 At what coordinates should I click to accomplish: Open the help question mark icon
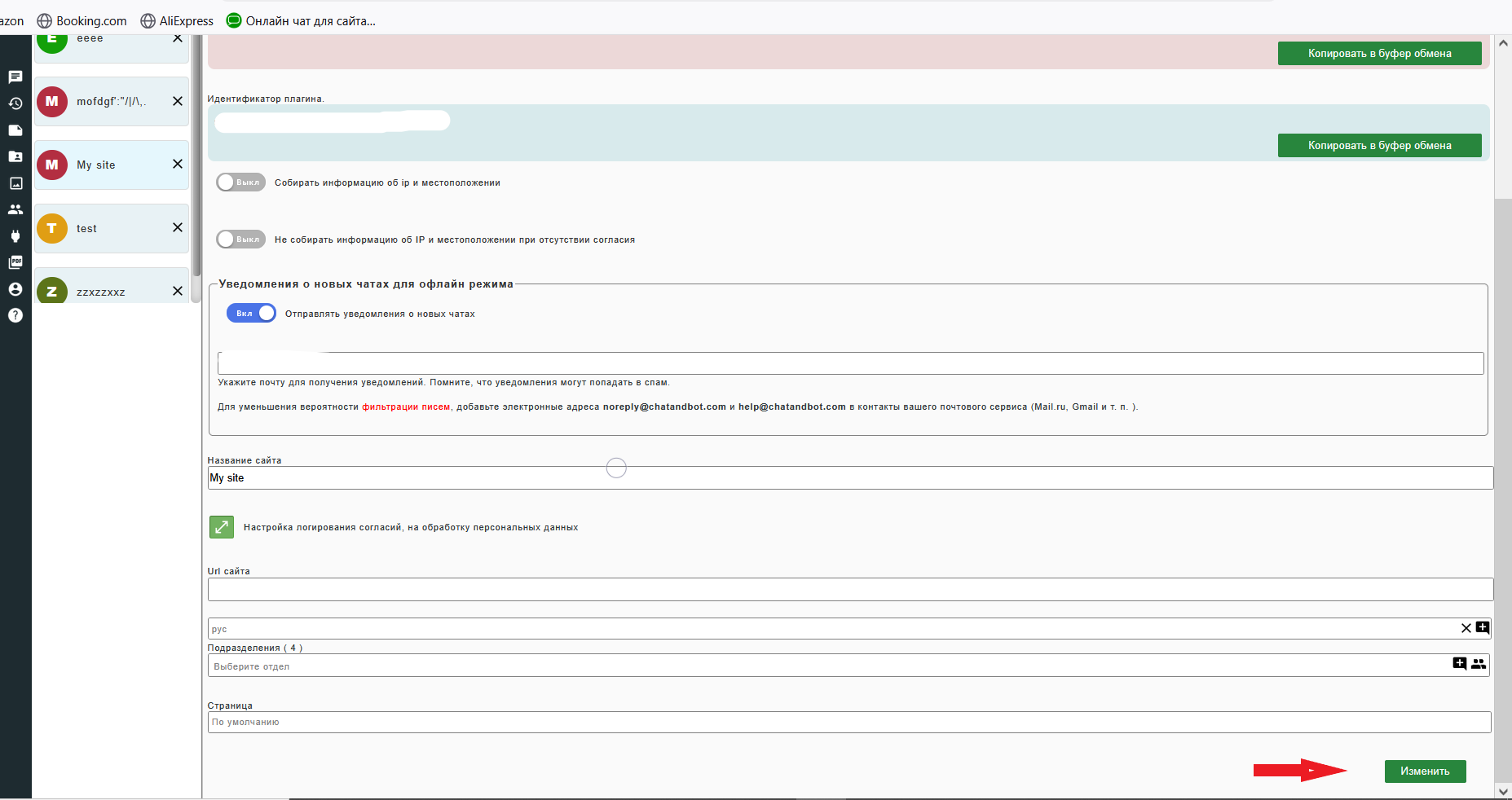click(15, 315)
